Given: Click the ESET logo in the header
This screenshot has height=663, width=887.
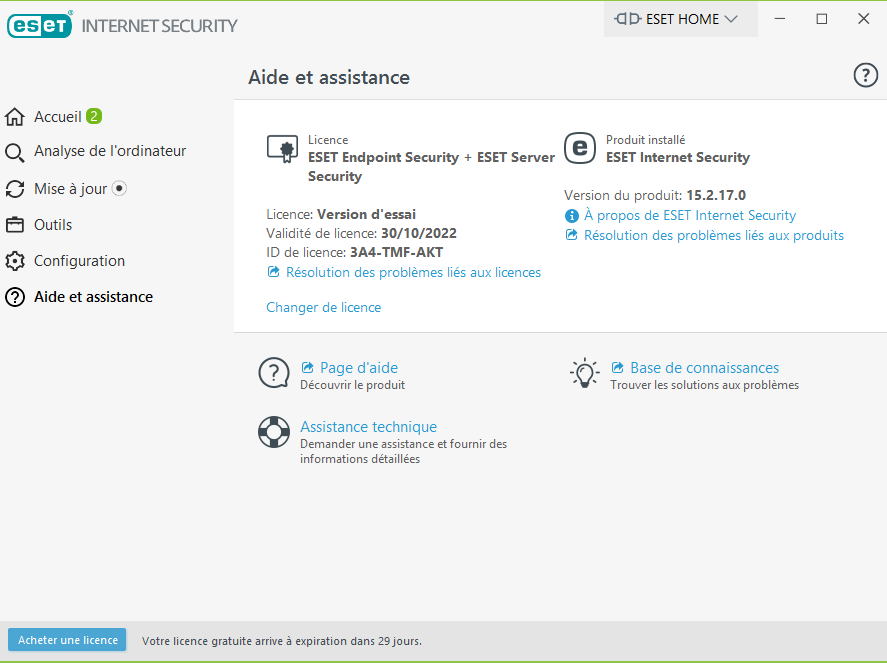Looking at the screenshot, I should pos(40,25).
